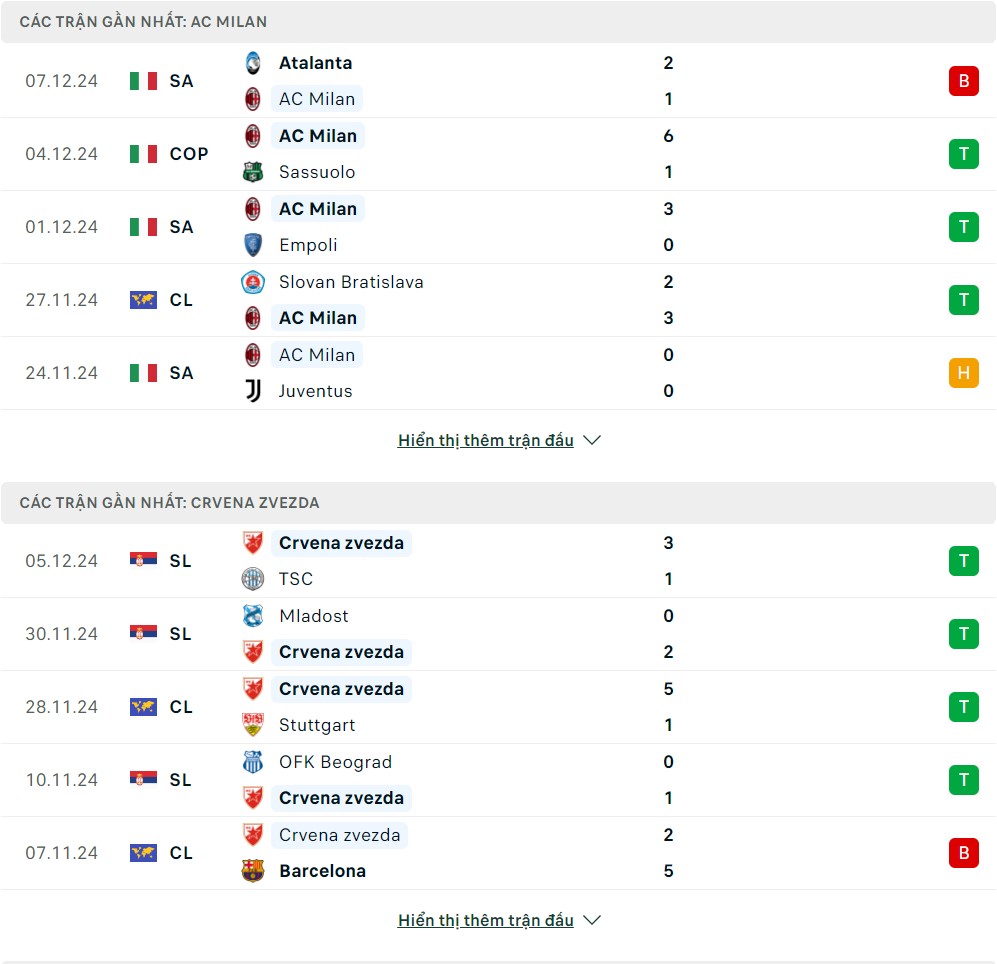Click the Barcelona club crest icon
Viewport: 997px width, 964px height.
pos(253,871)
